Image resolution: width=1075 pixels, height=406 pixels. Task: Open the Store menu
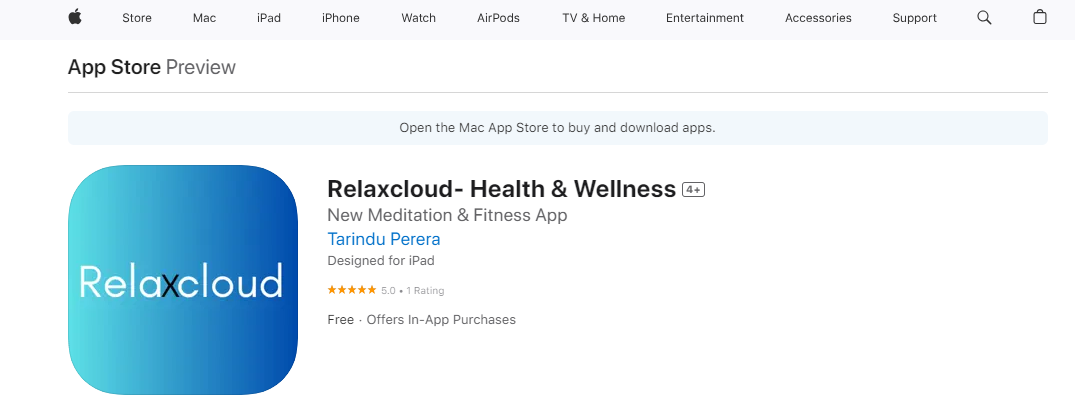coord(137,18)
